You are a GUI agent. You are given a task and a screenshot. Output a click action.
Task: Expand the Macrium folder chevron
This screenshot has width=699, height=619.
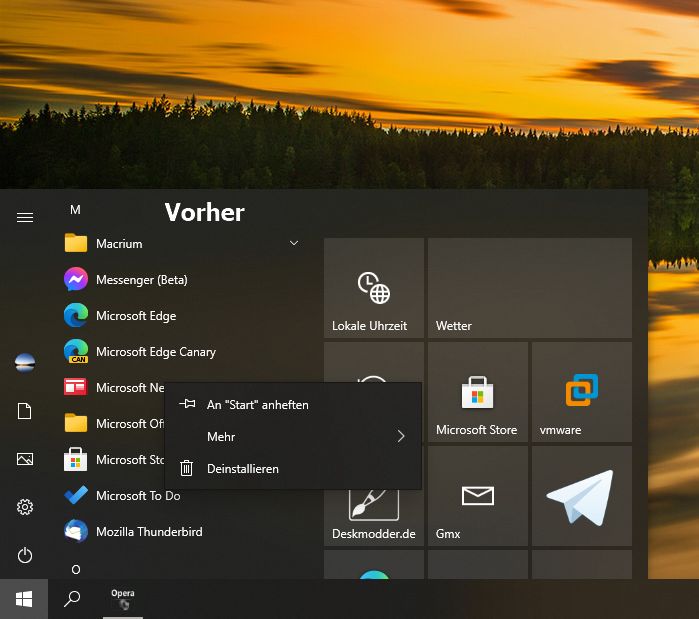pos(294,243)
